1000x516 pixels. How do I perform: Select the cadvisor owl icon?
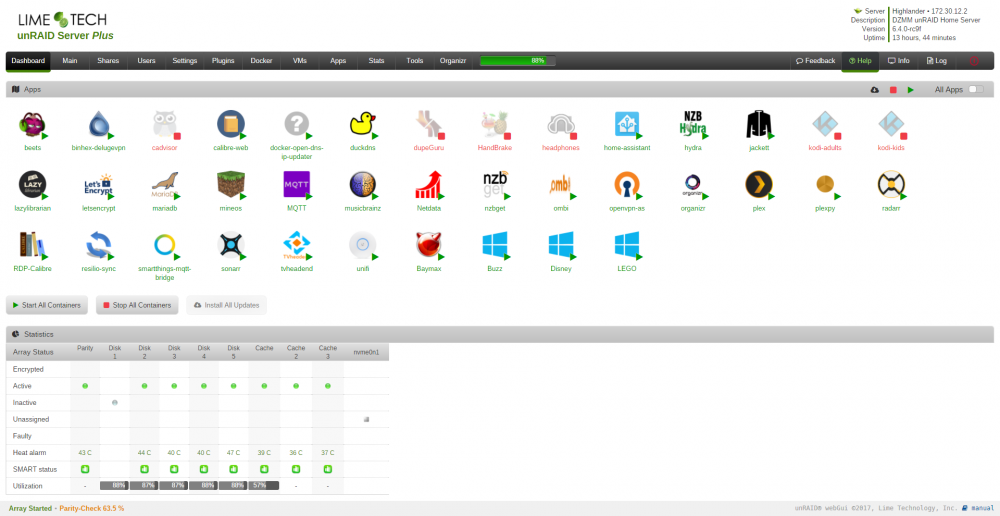165,124
